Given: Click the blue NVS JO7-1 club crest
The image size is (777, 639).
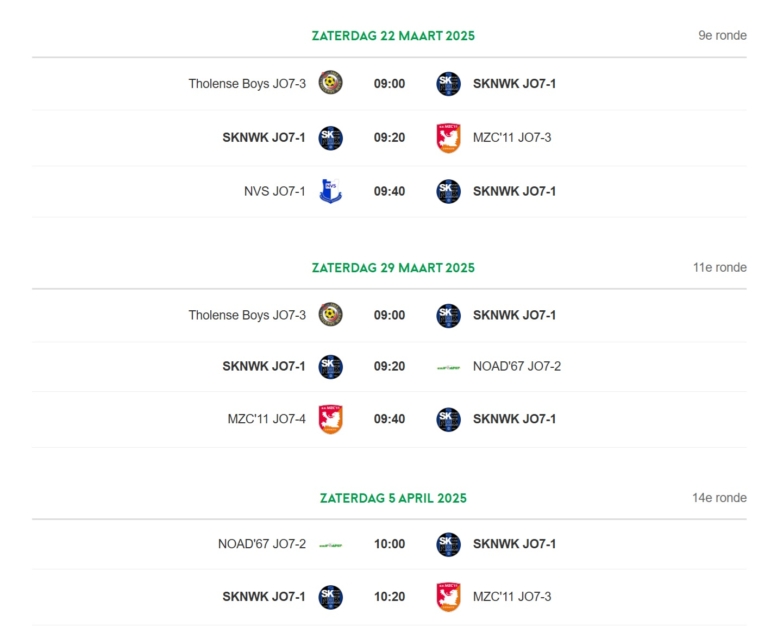Looking at the screenshot, I should tap(331, 191).
